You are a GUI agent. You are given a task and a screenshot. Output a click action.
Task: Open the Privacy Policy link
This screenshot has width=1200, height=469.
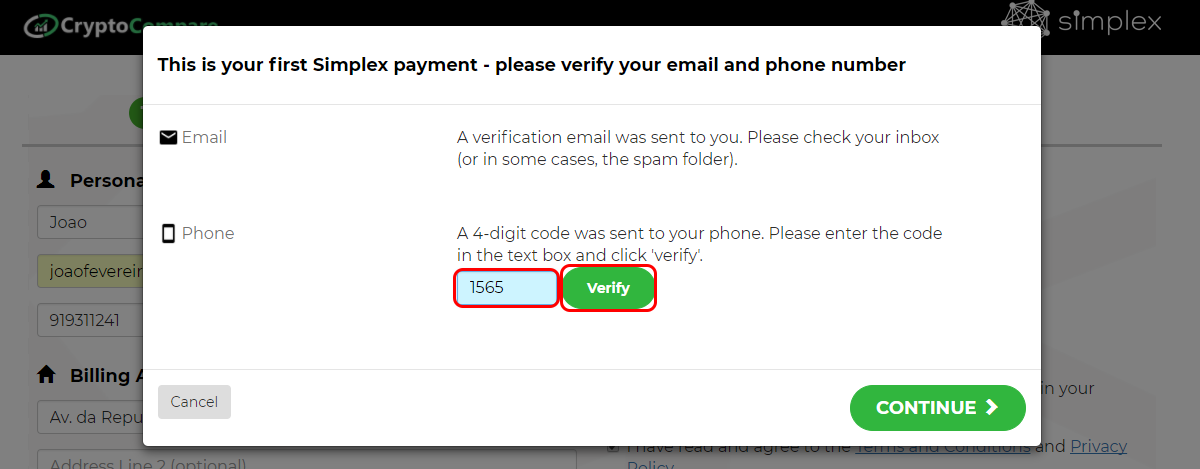[1098, 447]
